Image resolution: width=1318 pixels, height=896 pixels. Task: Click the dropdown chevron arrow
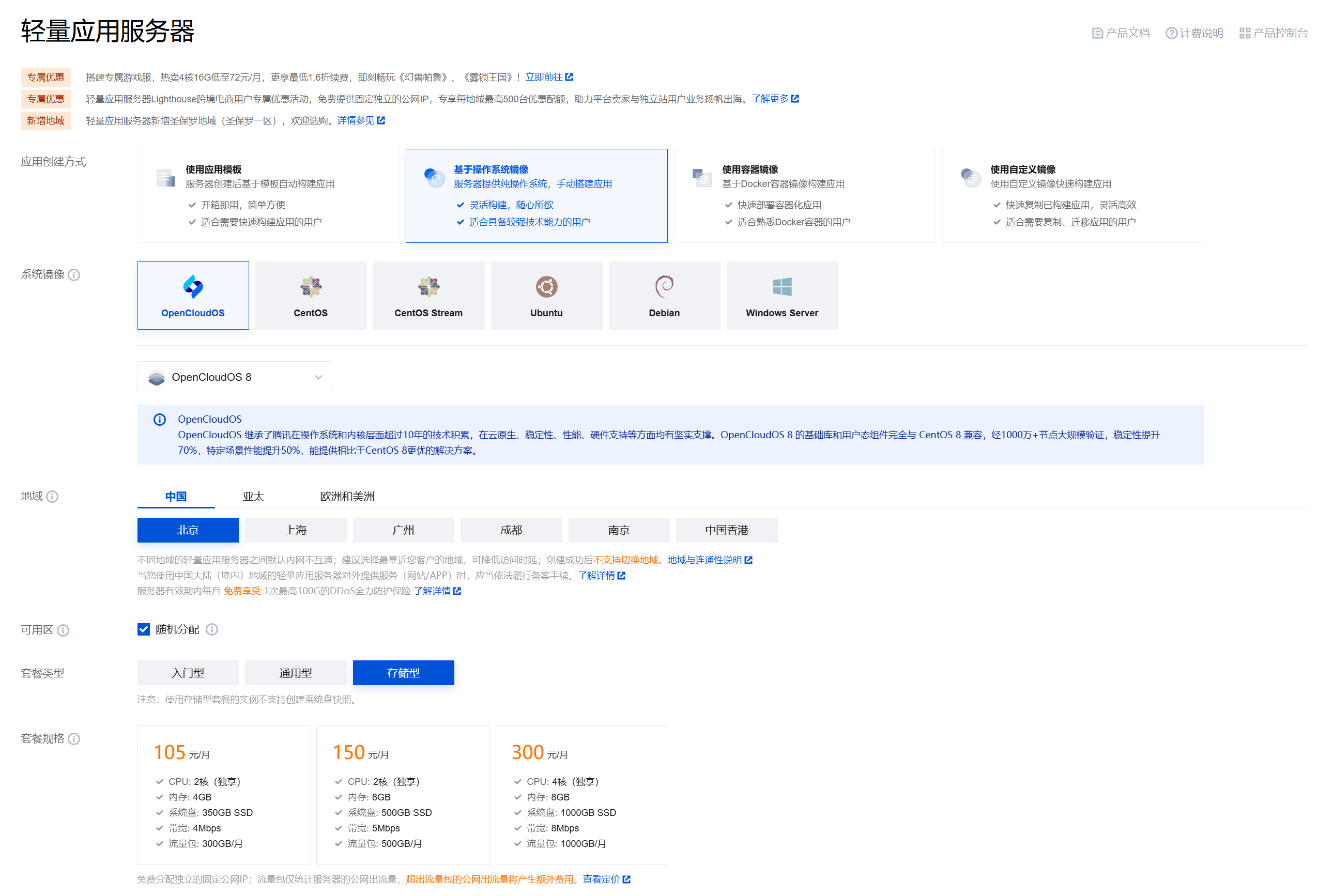[318, 378]
